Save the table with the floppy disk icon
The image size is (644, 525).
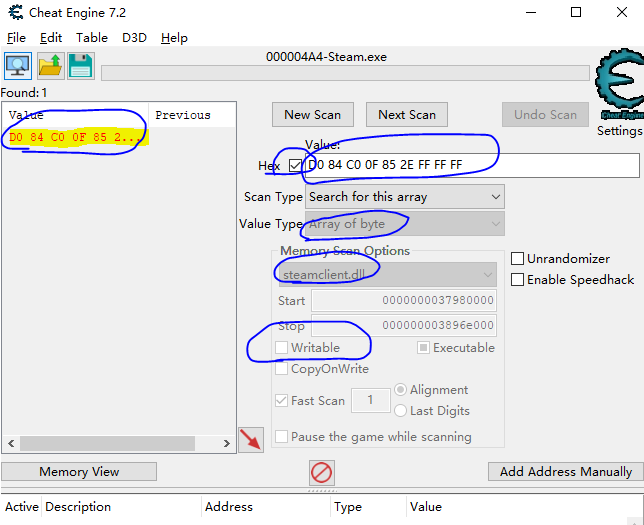click(x=81, y=66)
